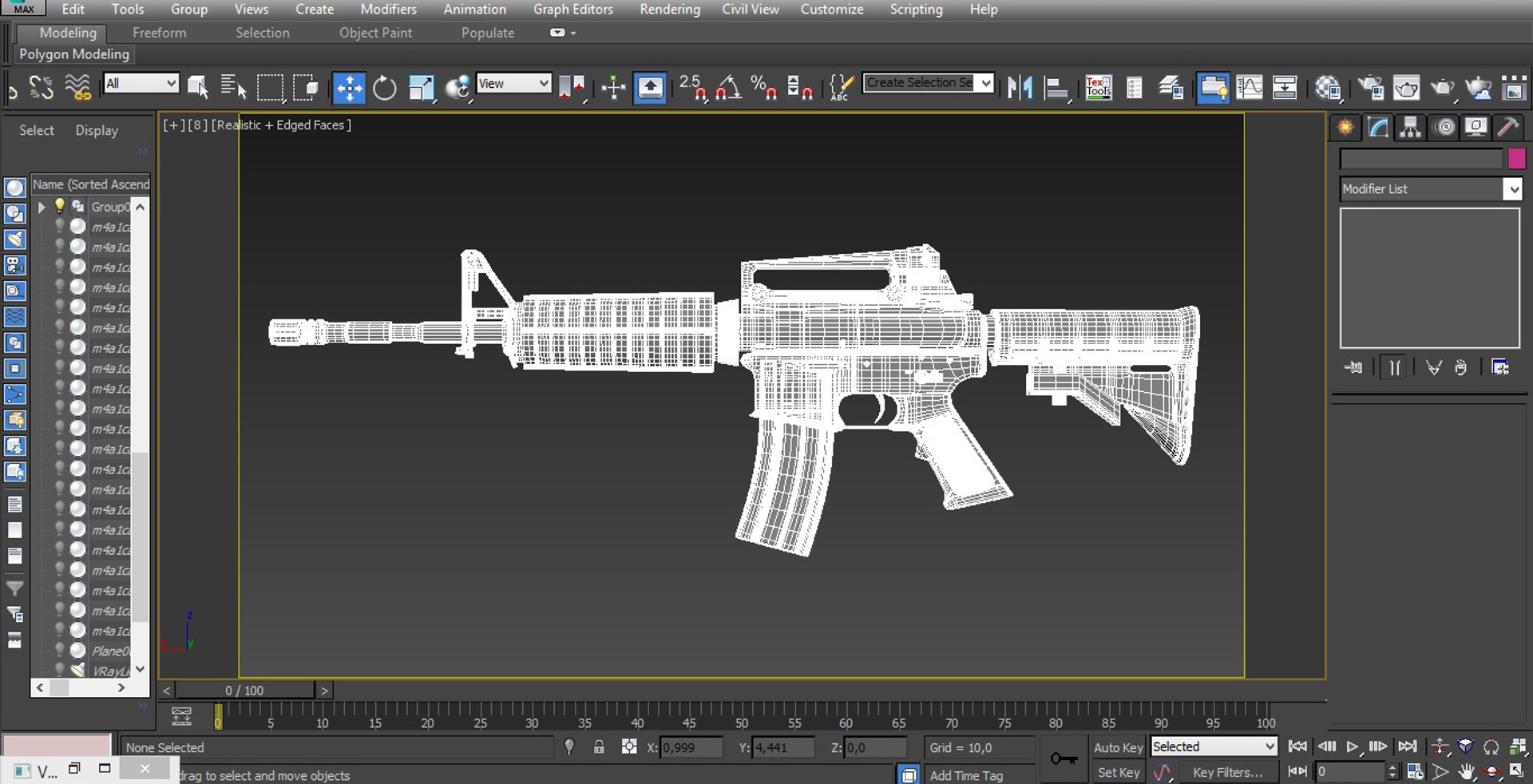Open the Hierarchy command panel tab

(x=1411, y=128)
